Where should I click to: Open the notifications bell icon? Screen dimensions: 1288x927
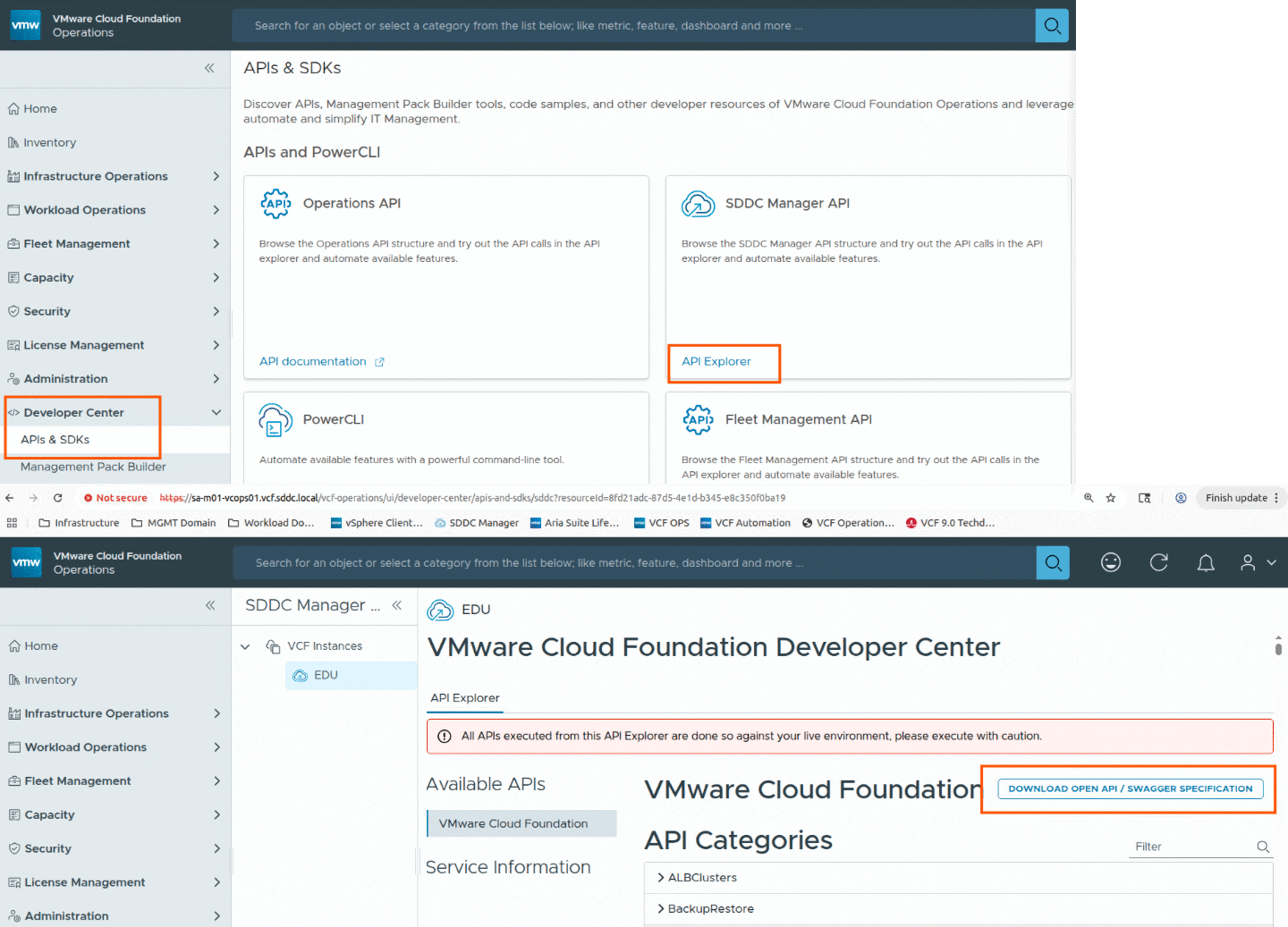[x=1205, y=563]
